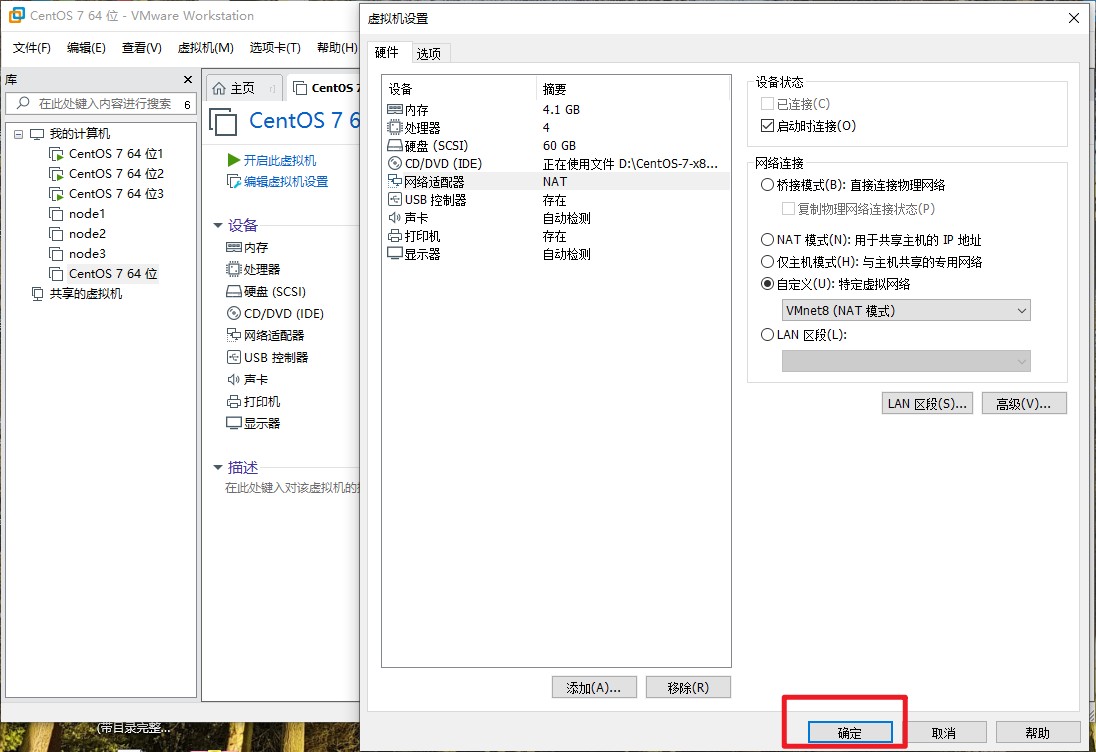Click the 开启此虚拟机 link
Screen dimensions: 1096x752
coord(280,160)
